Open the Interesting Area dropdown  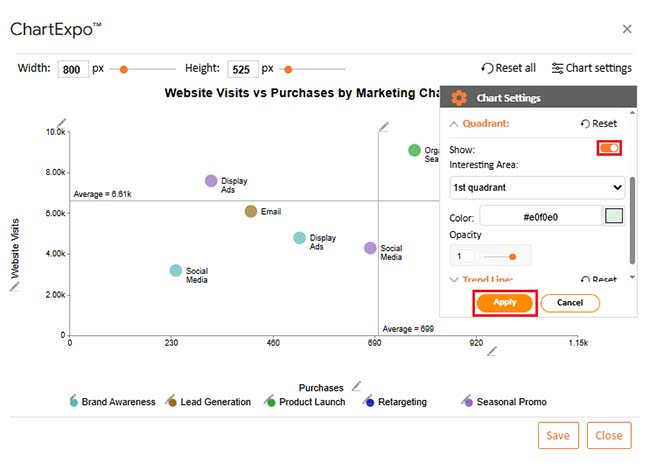click(537, 187)
